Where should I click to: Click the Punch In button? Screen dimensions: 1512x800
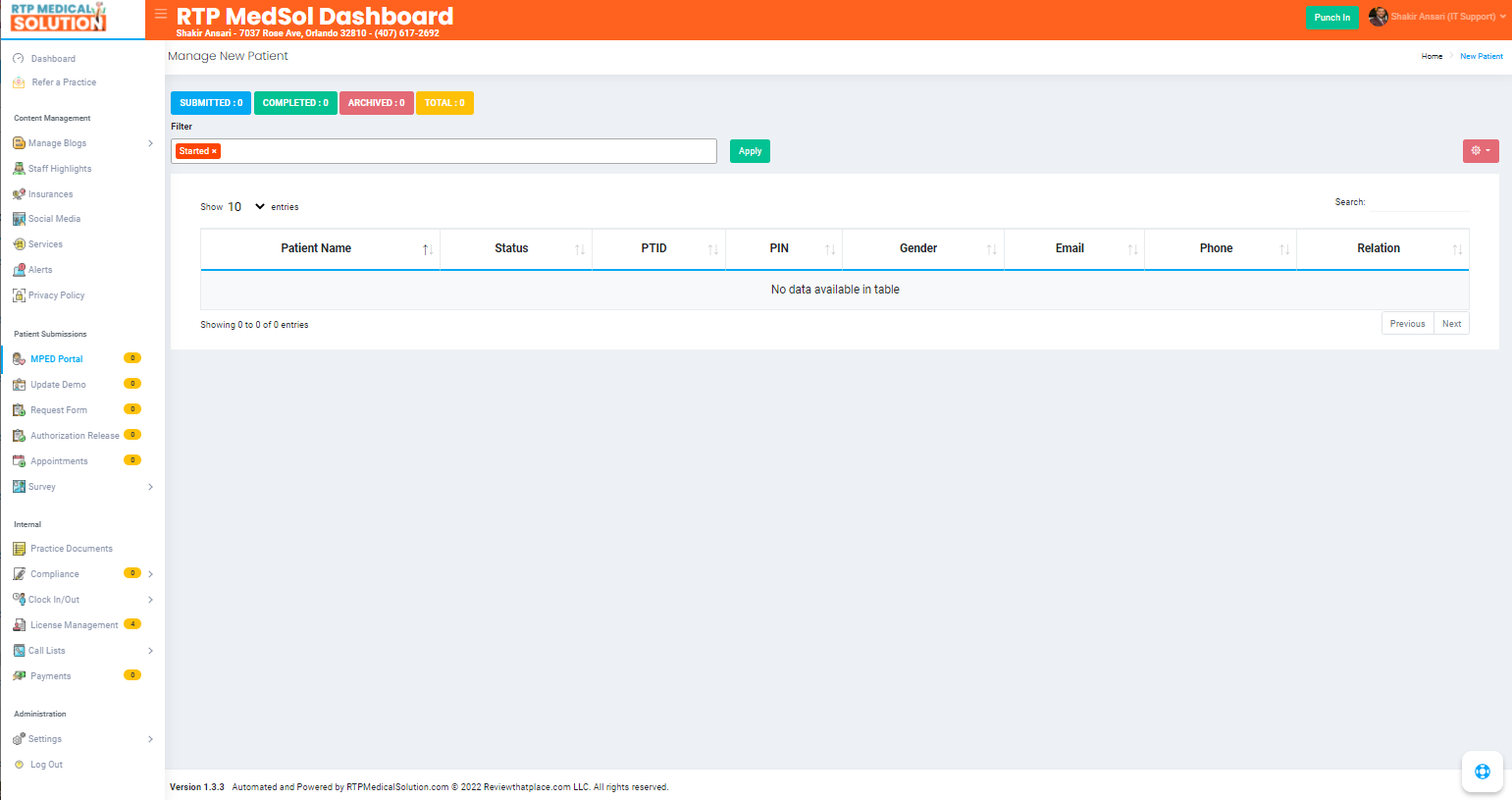pos(1332,17)
